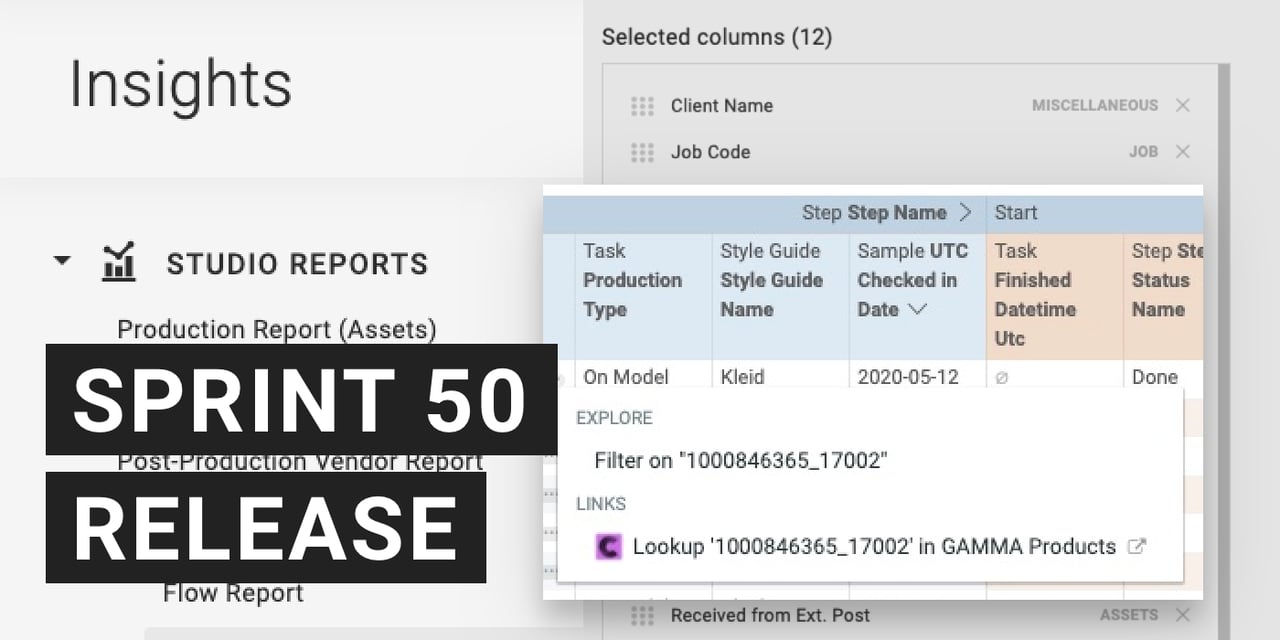
Task: Expand the Step Name chevron
Action: point(965,212)
